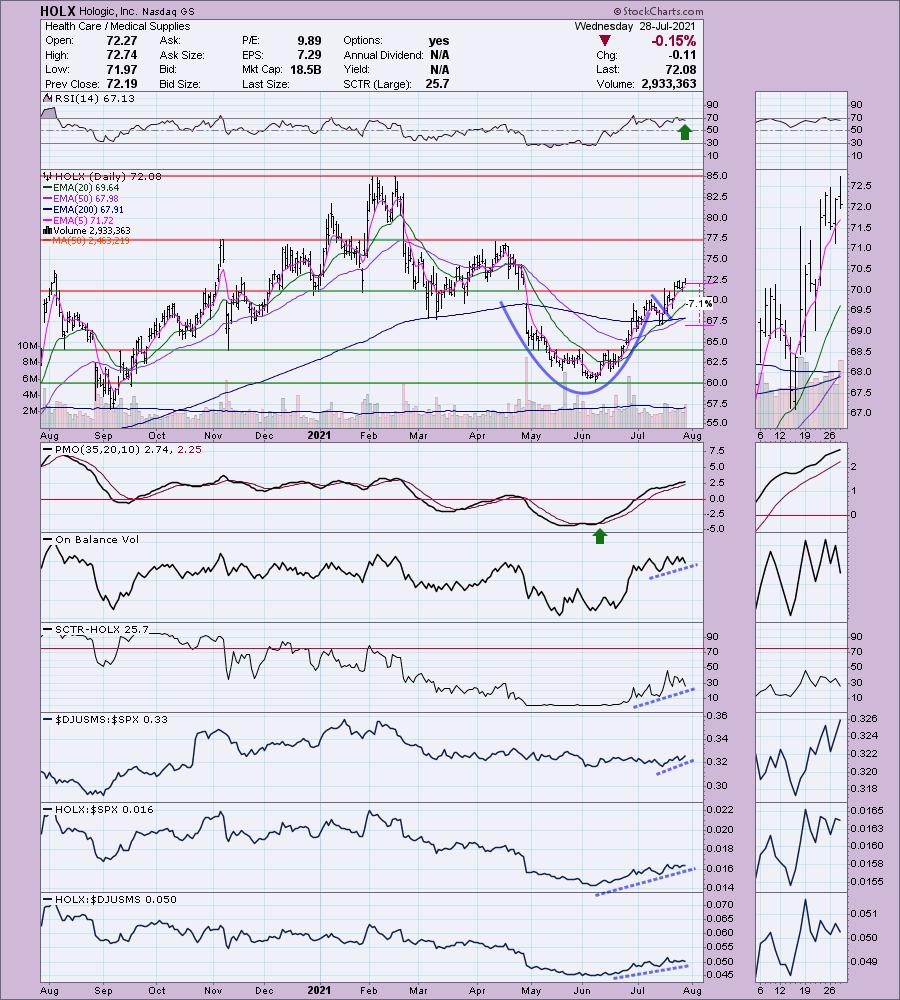The width and height of the screenshot is (900, 1000).
Task: Click the red down-triangle change indicator
Action: pyautogui.click(x=605, y=41)
